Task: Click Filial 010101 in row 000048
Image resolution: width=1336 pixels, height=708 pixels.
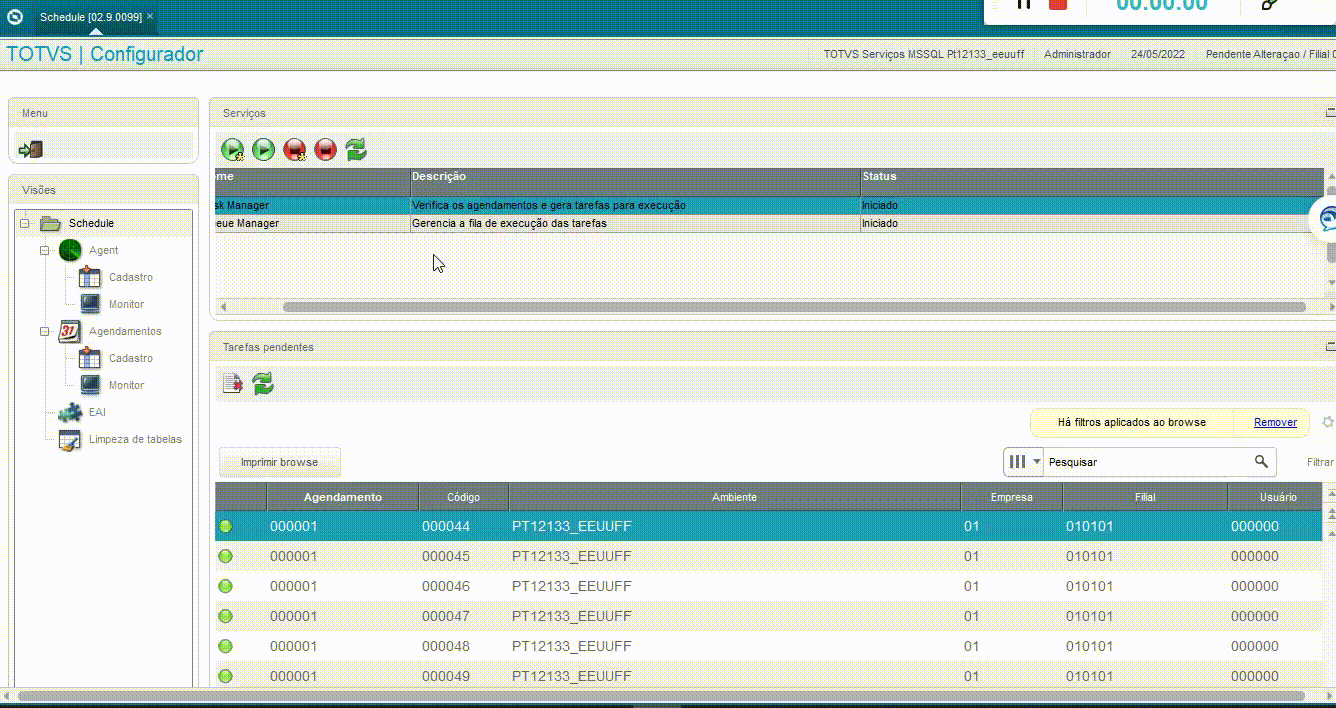Action: (1089, 646)
